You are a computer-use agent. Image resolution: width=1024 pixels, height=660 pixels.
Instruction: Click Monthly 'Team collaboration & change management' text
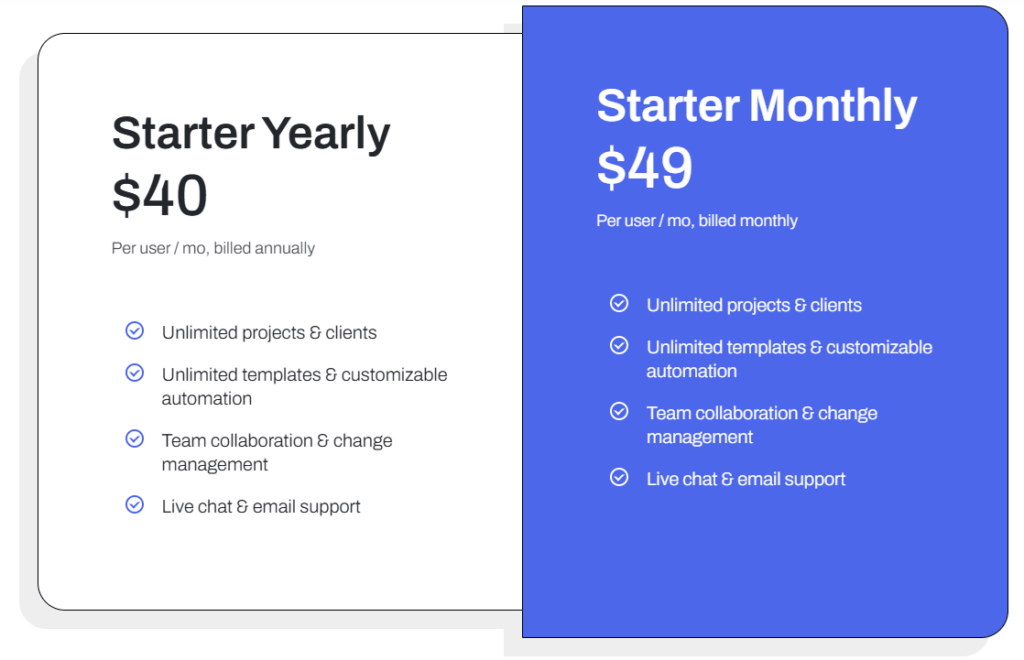pos(762,424)
